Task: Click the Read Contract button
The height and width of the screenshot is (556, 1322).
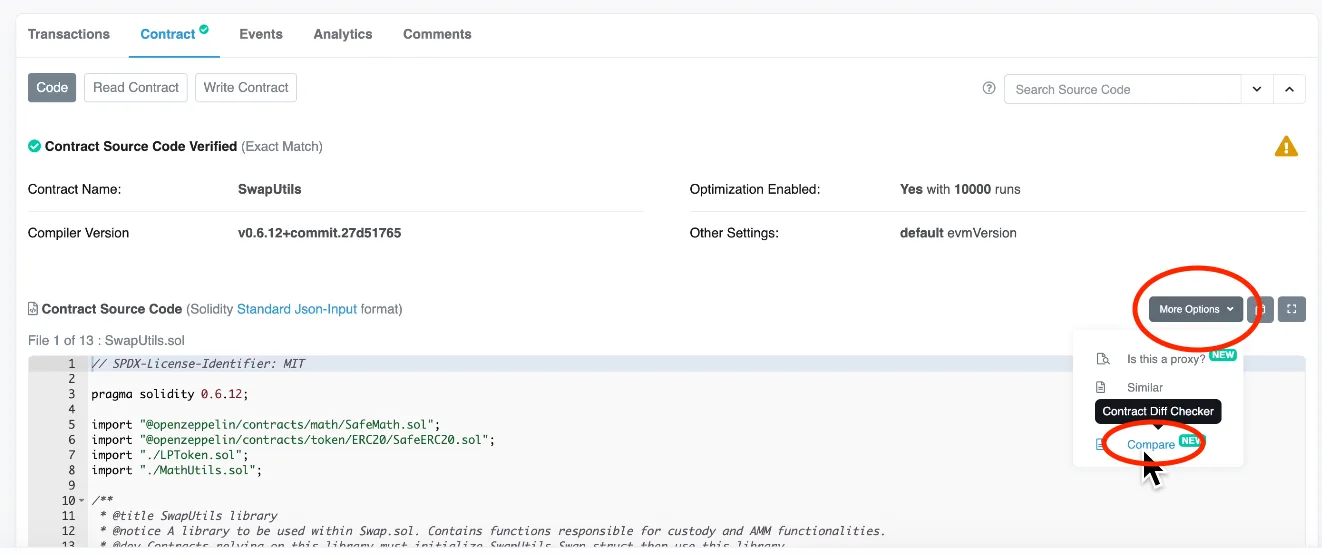Action: pyautogui.click(x=136, y=88)
